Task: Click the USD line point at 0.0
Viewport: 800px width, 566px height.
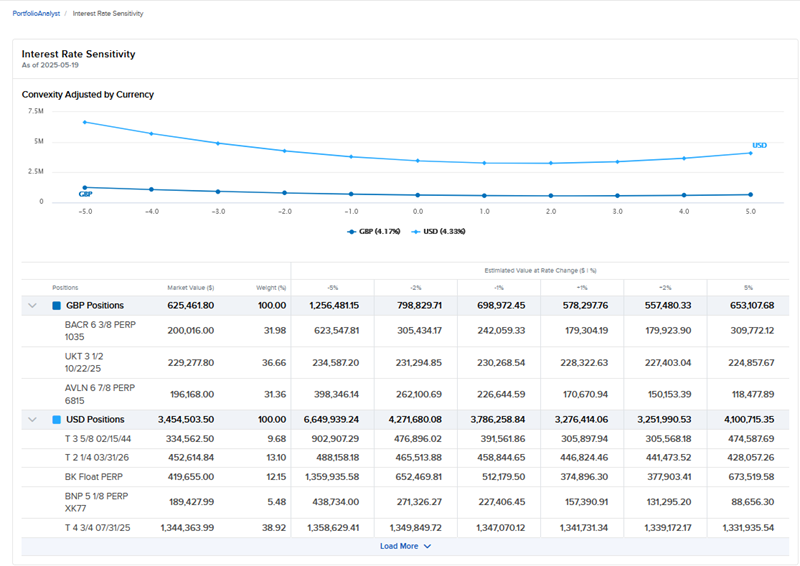Action: (x=418, y=161)
